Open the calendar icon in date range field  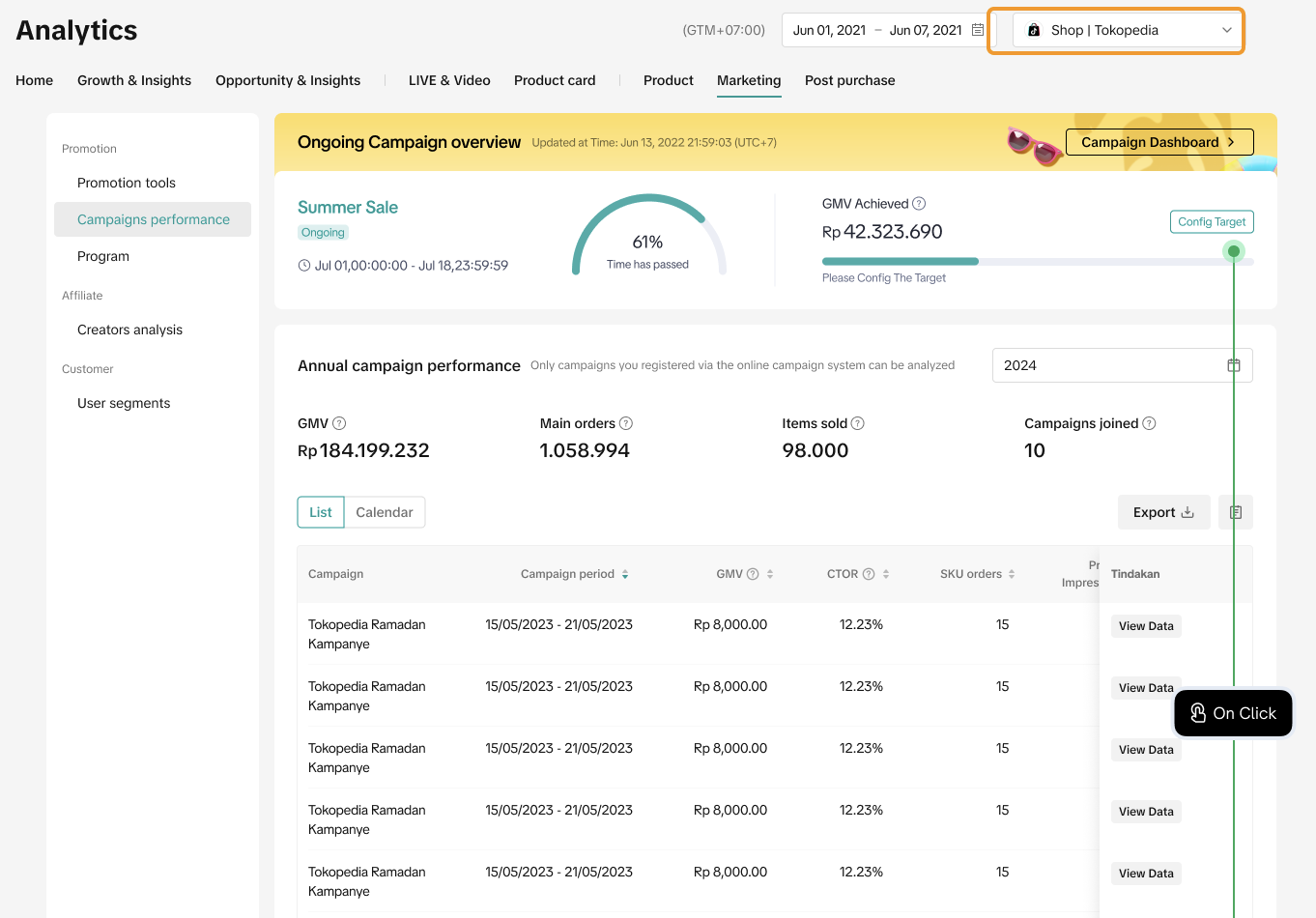click(x=978, y=30)
